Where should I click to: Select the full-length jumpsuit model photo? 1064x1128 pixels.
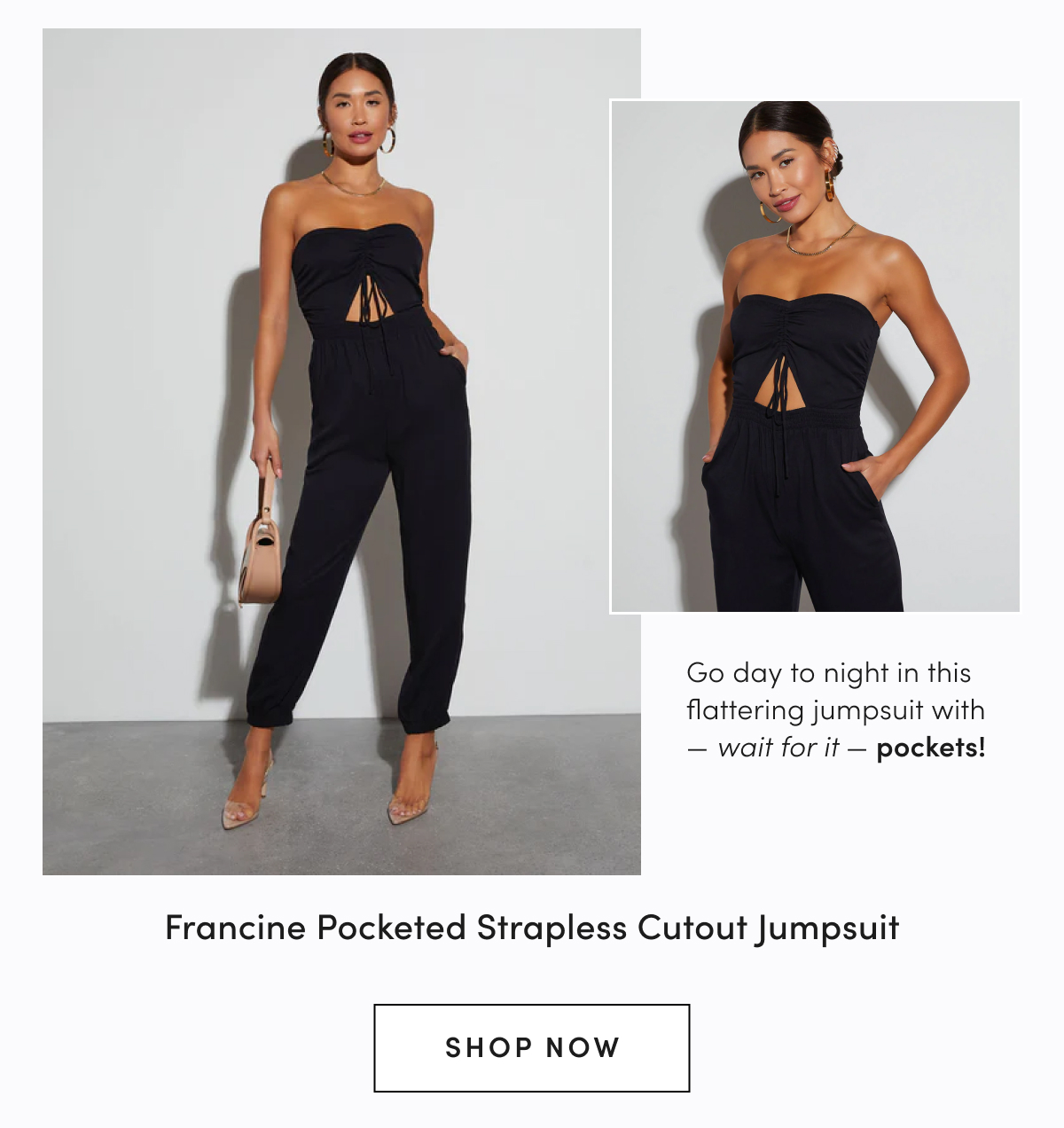341,451
